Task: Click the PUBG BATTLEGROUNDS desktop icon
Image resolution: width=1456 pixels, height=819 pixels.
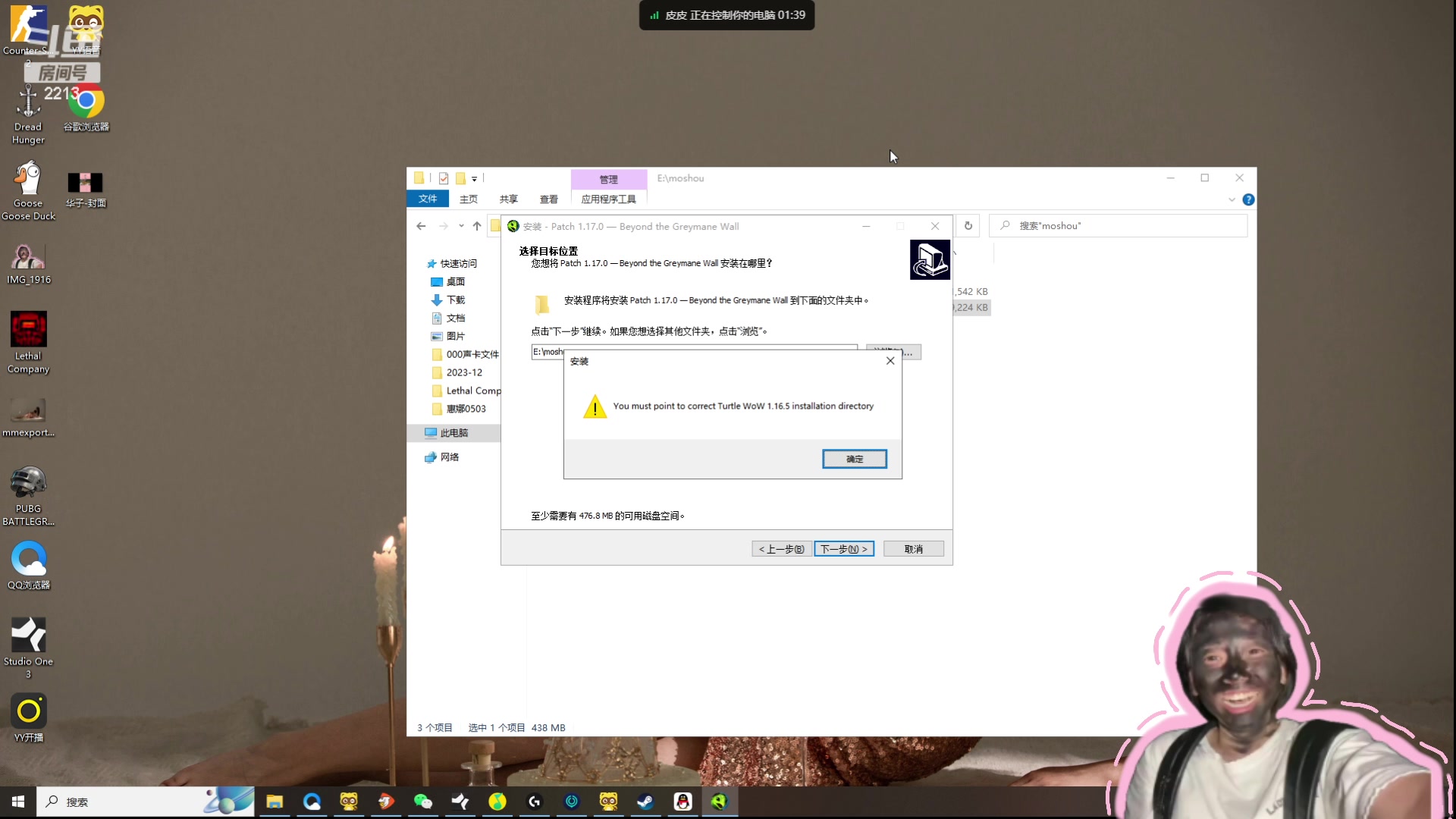Action: tap(28, 484)
